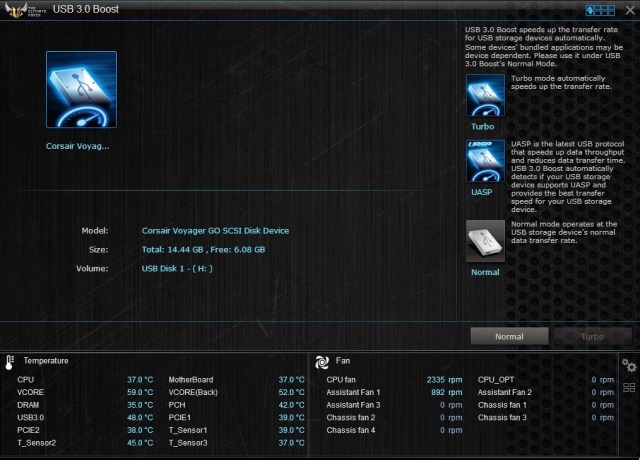Click the Turbo mode icon
Viewport: 640px width, 460px height.
tap(485, 95)
